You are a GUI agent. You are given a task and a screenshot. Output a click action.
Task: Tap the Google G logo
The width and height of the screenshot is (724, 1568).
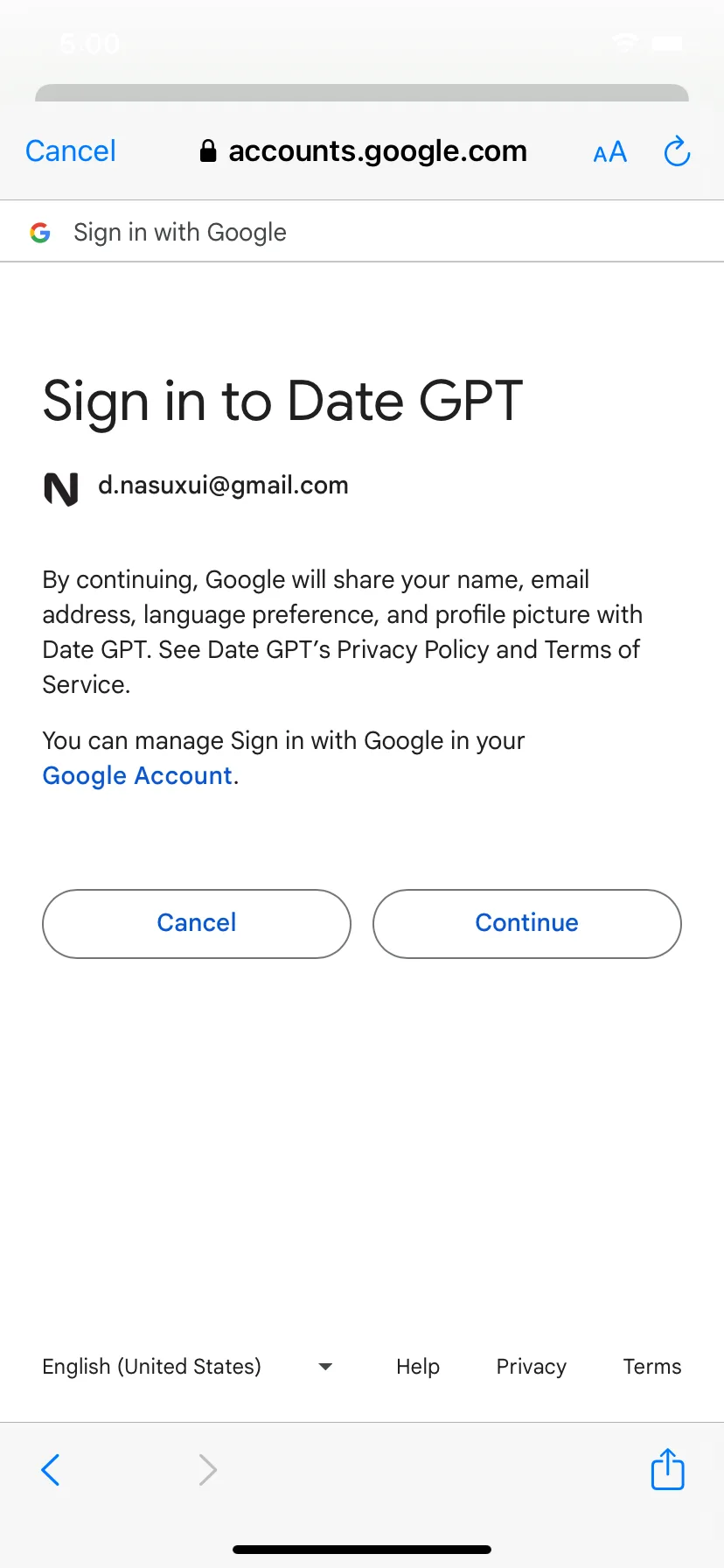click(x=40, y=233)
